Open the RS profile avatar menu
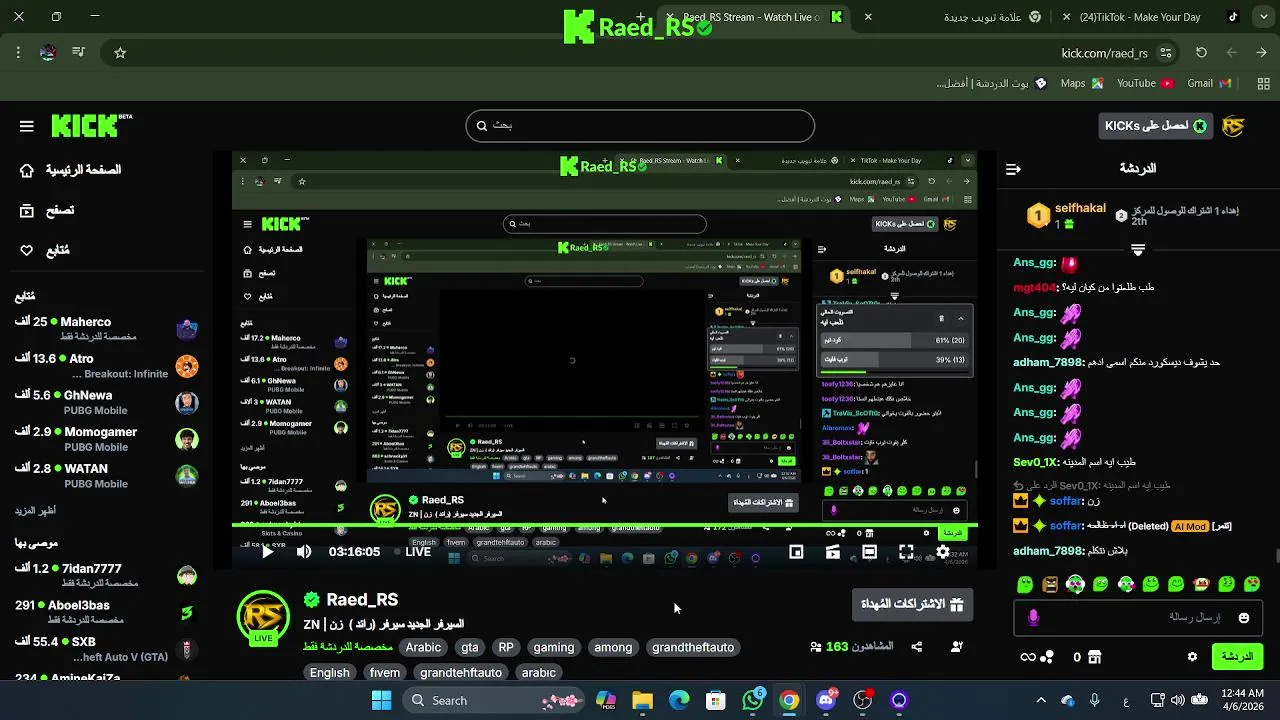The image size is (1280, 720). click(1233, 126)
